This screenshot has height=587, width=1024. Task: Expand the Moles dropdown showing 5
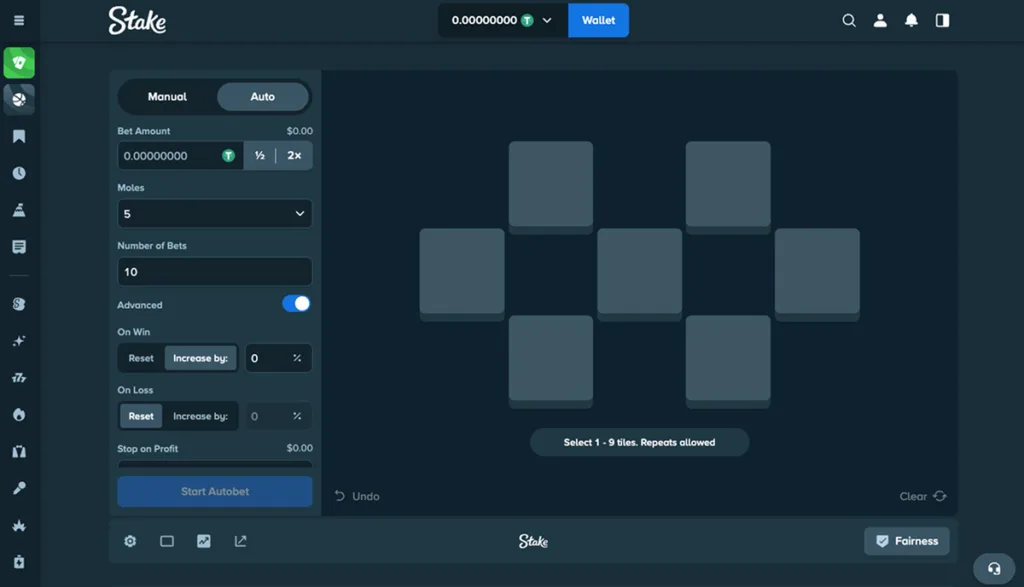tap(215, 214)
